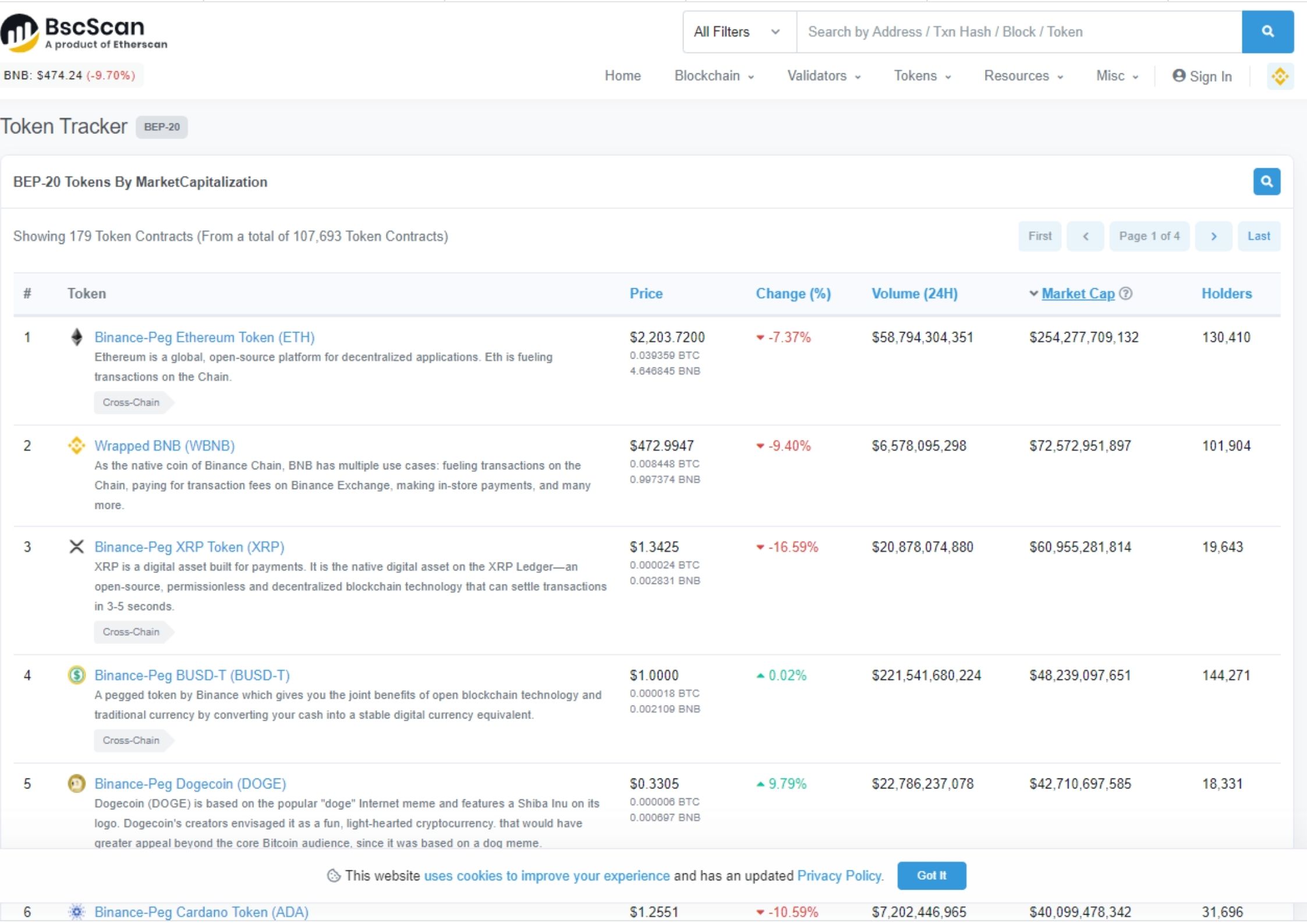Expand the Resources menu

pyautogui.click(x=1023, y=76)
